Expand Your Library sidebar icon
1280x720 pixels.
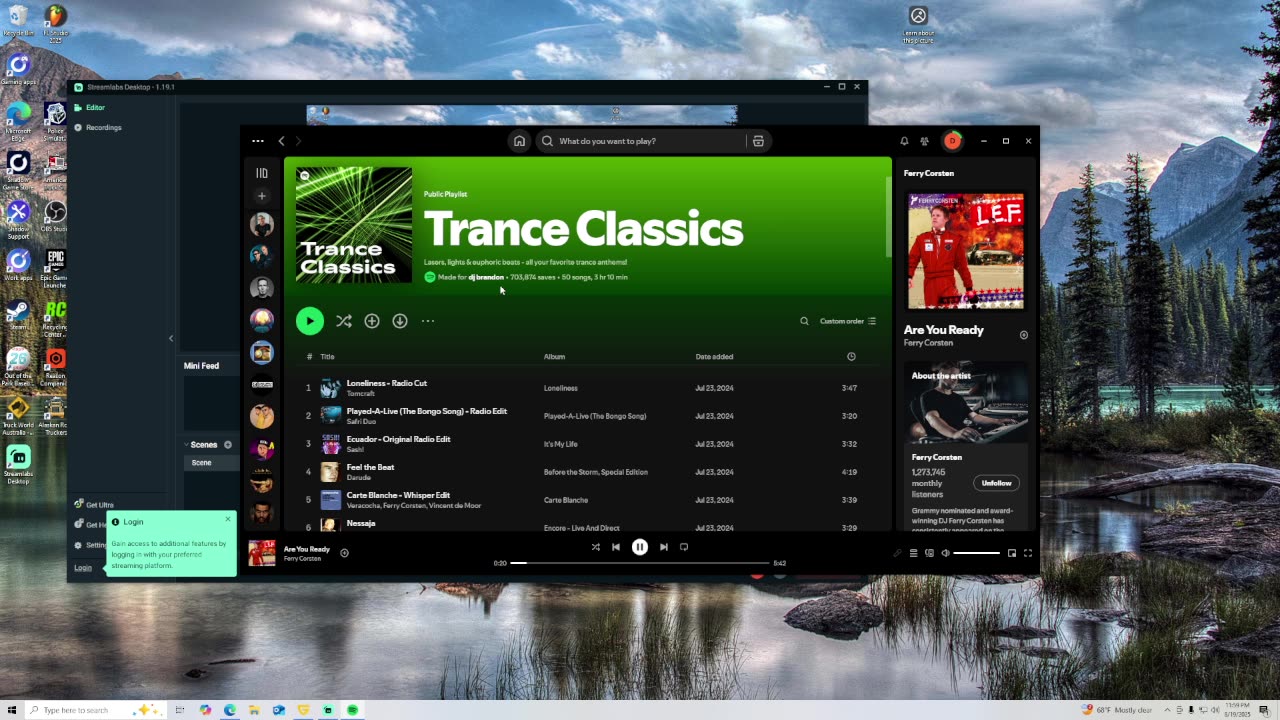261,173
